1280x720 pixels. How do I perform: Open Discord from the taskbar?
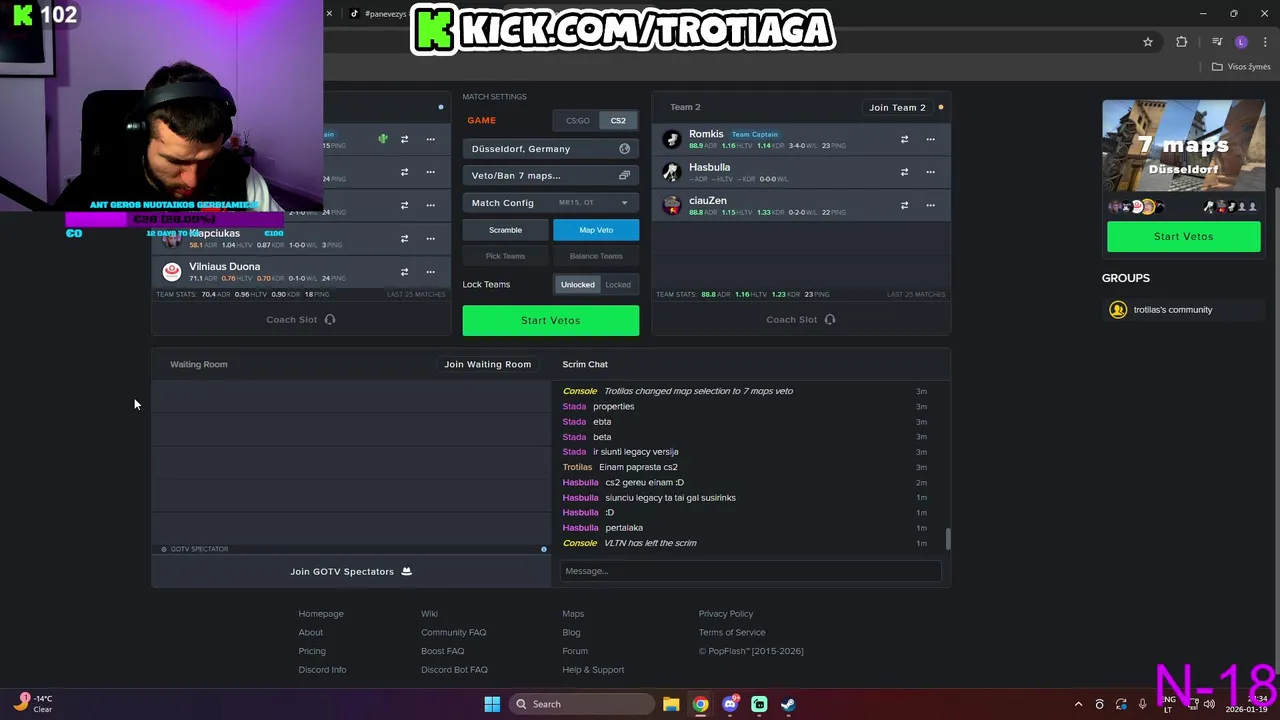(730, 704)
